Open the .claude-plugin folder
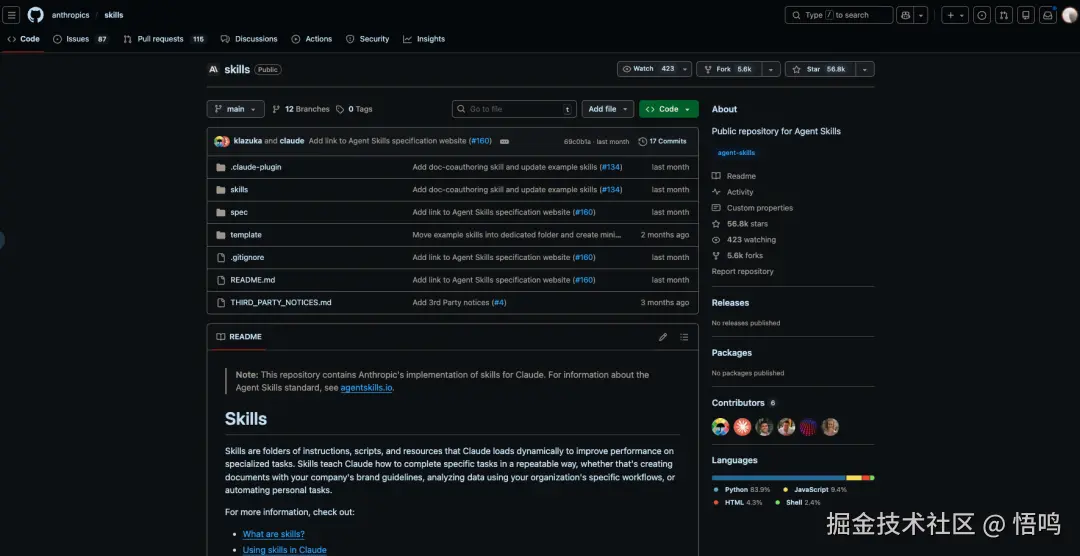1080x556 pixels. coord(256,167)
